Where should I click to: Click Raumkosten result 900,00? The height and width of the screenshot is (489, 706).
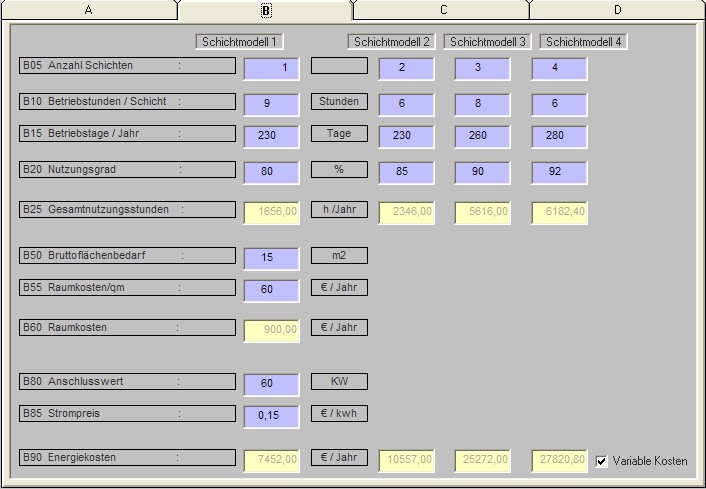tap(272, 331)
